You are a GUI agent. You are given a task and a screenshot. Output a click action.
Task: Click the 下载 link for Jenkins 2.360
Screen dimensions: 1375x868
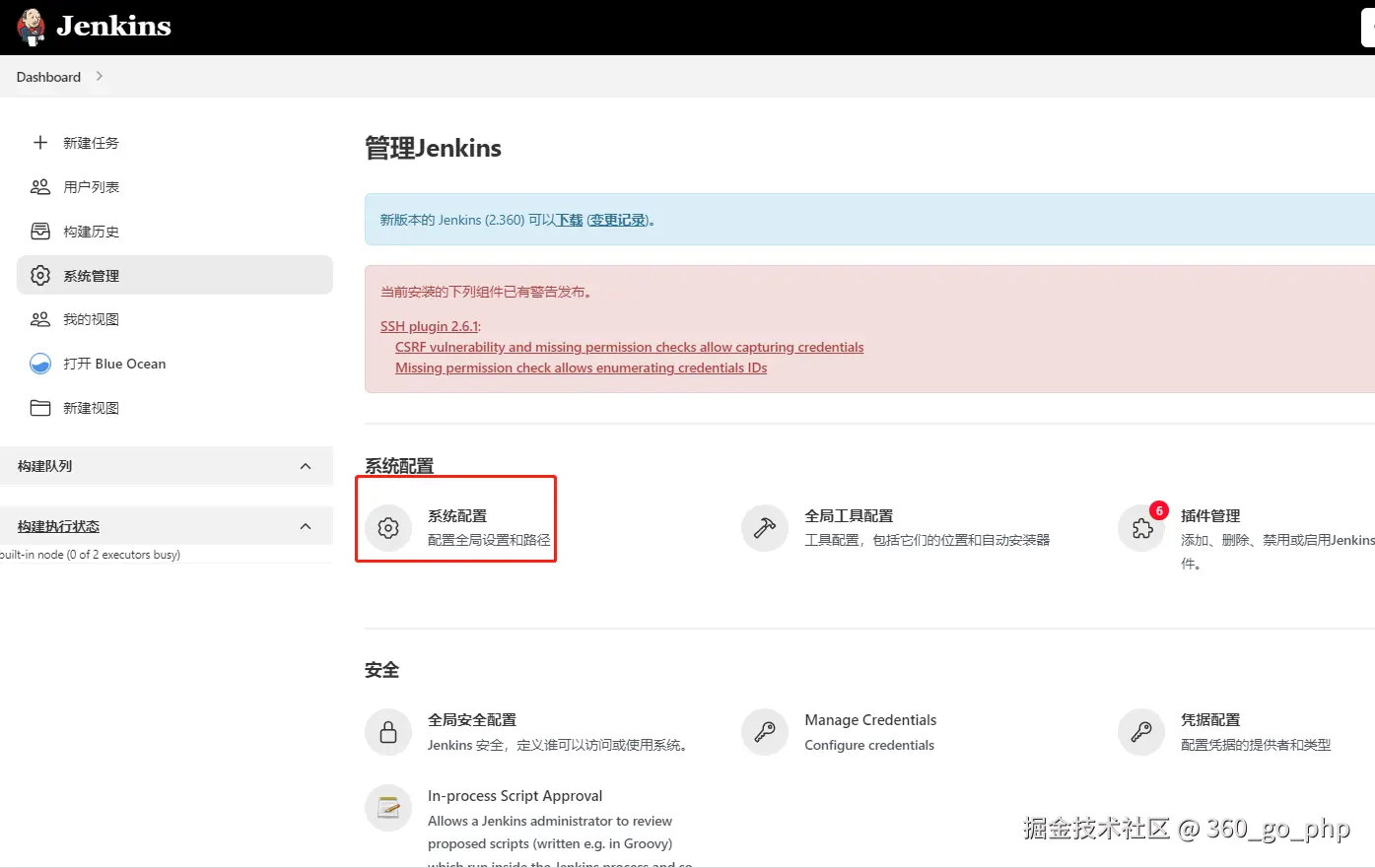(569, 220)
